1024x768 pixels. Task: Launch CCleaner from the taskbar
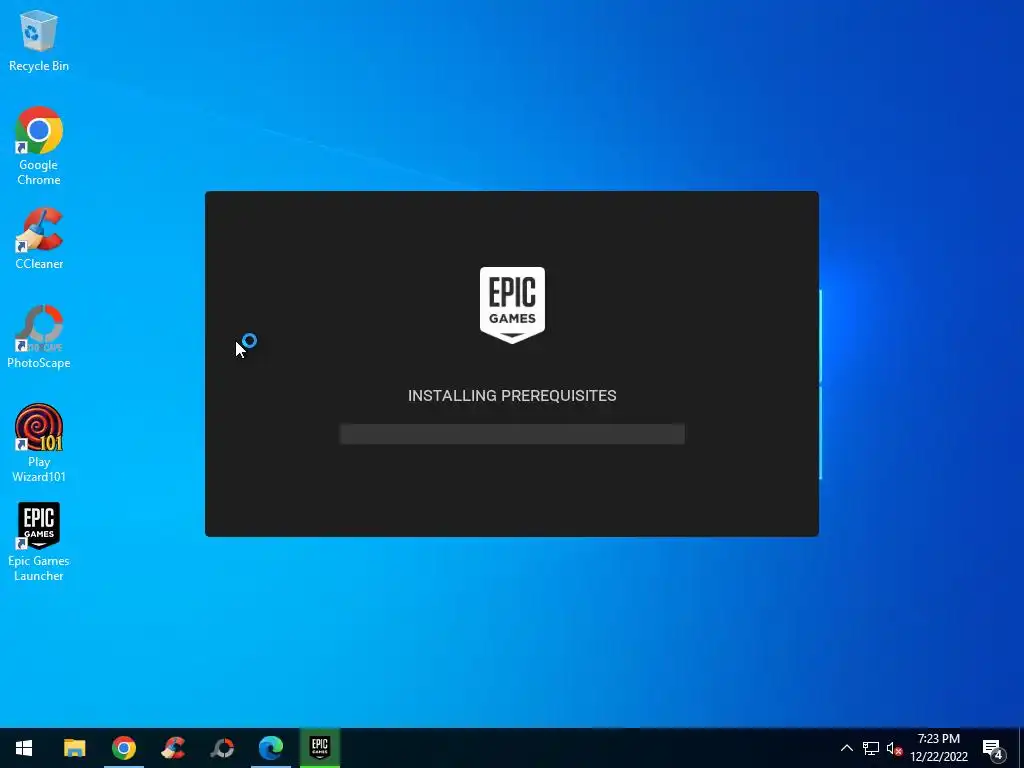[173, 748]
